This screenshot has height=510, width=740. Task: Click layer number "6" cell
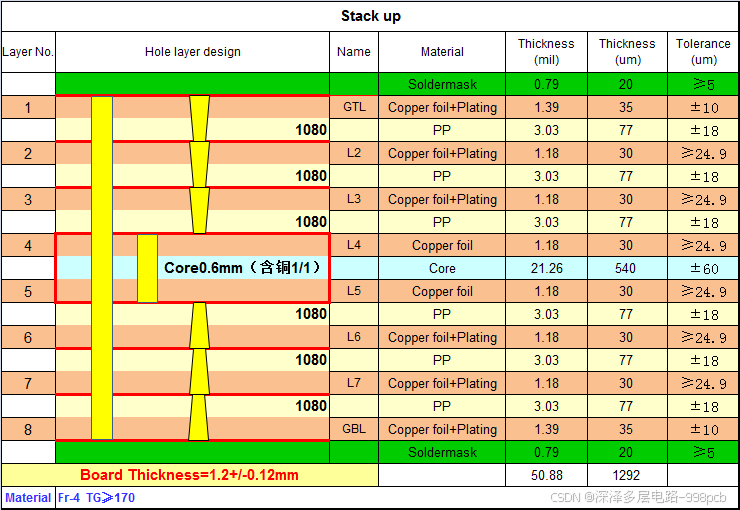point(28,337)
